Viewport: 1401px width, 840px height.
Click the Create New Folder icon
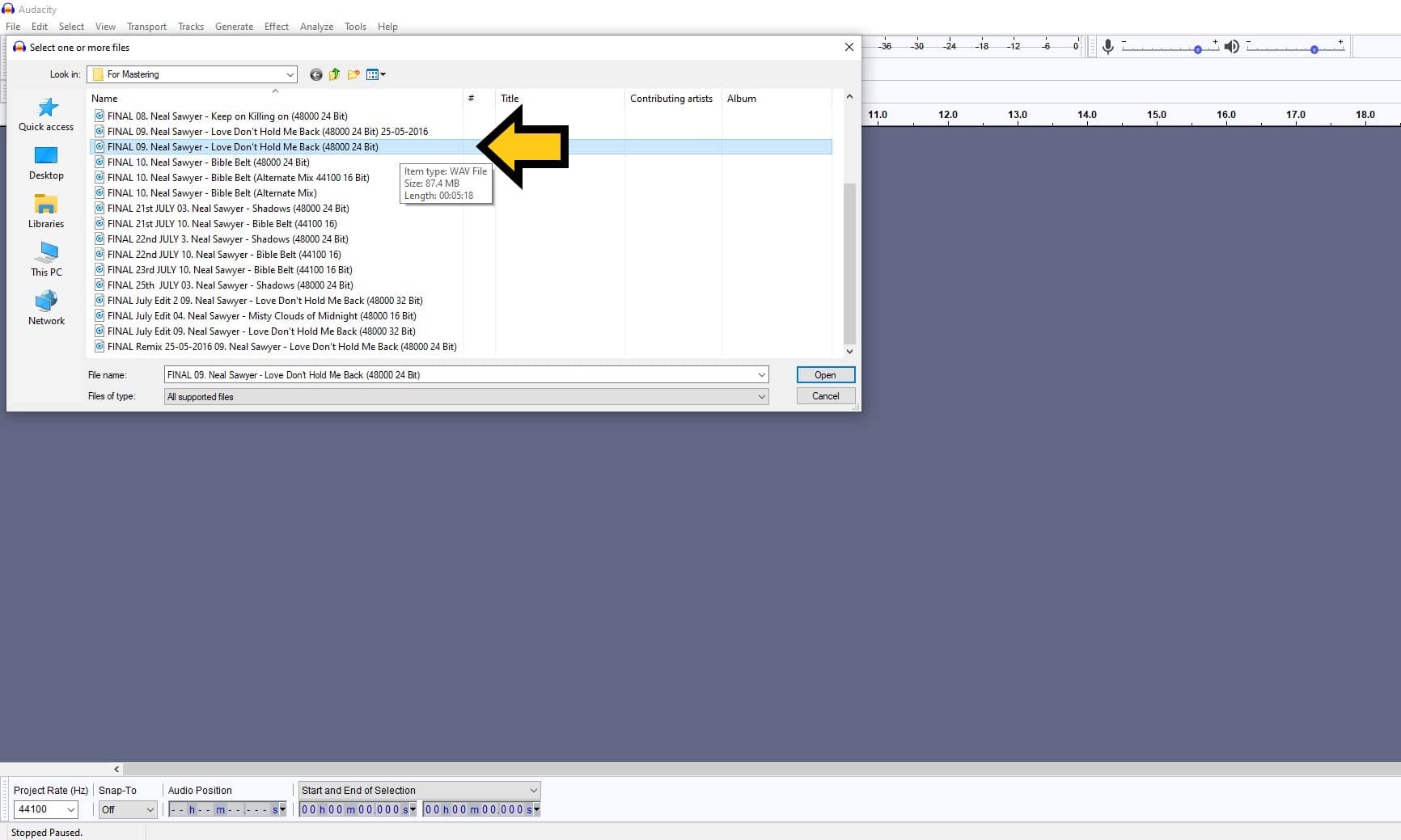click(x=353, y=74)
